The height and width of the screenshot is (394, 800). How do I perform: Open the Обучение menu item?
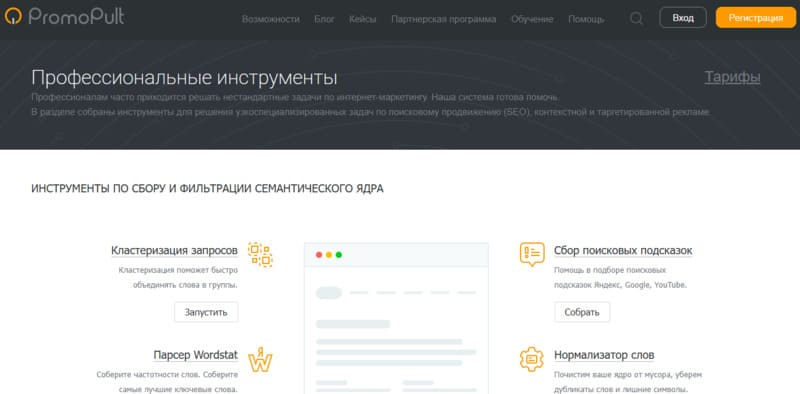tap(532, 19)
